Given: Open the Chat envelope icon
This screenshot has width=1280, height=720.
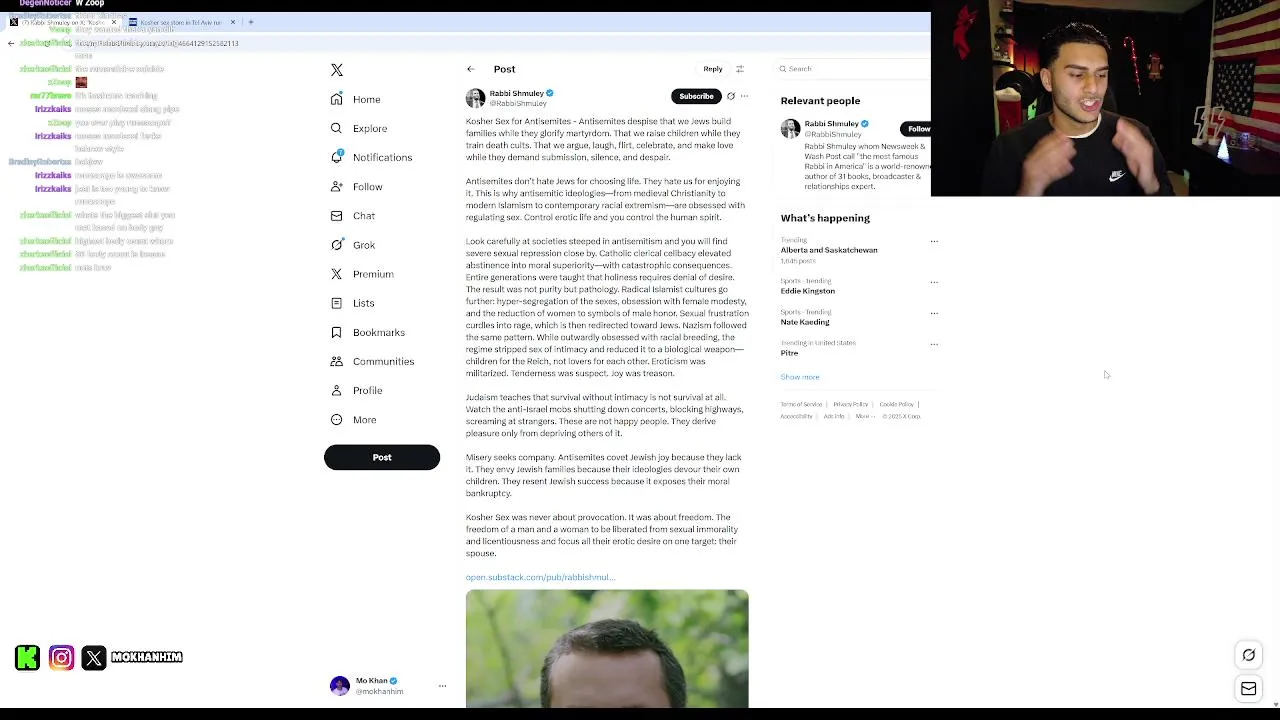Looking at the screenshot, I should pos(337,216).
